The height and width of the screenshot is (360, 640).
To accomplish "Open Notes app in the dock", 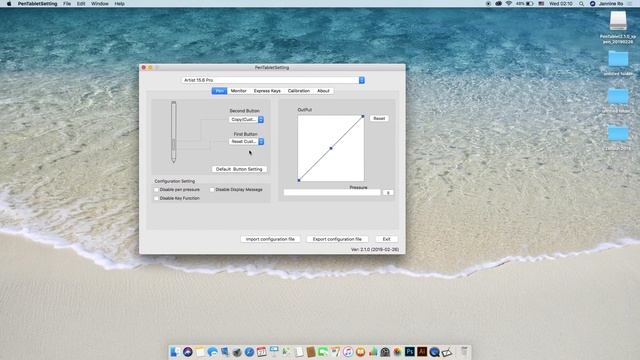I will 200,351.
